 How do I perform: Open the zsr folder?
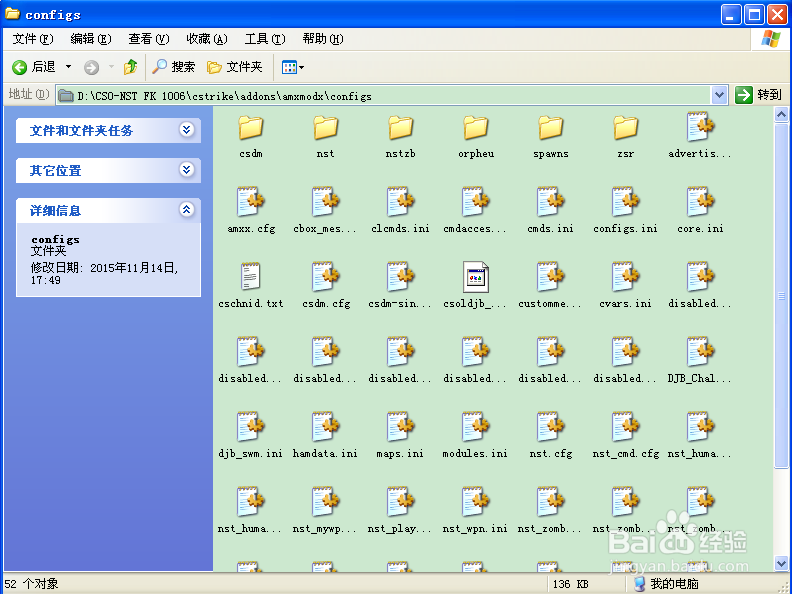pyautogui.click(x=625, y=128)
